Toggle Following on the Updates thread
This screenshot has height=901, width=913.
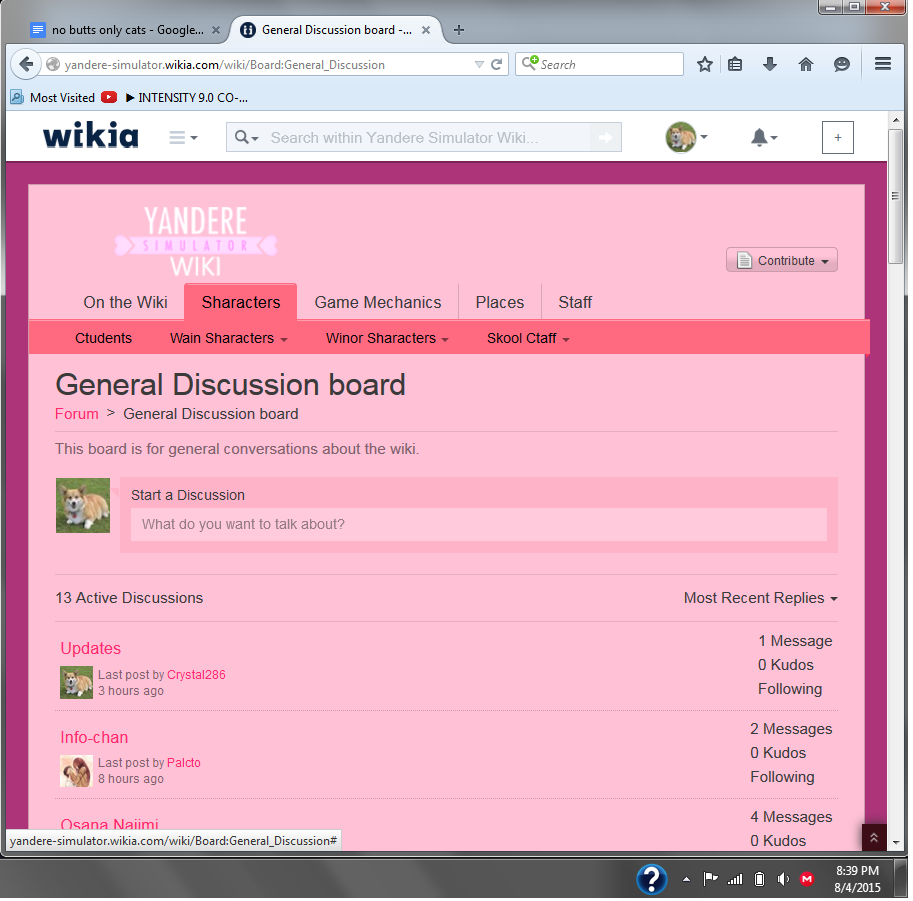pyautogui.click(x=790, y=689)
